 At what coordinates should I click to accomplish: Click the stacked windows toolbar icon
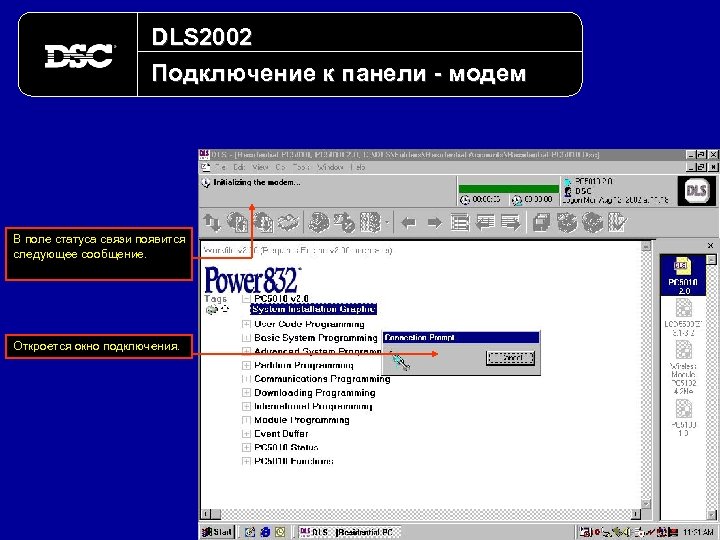point(541,223)
